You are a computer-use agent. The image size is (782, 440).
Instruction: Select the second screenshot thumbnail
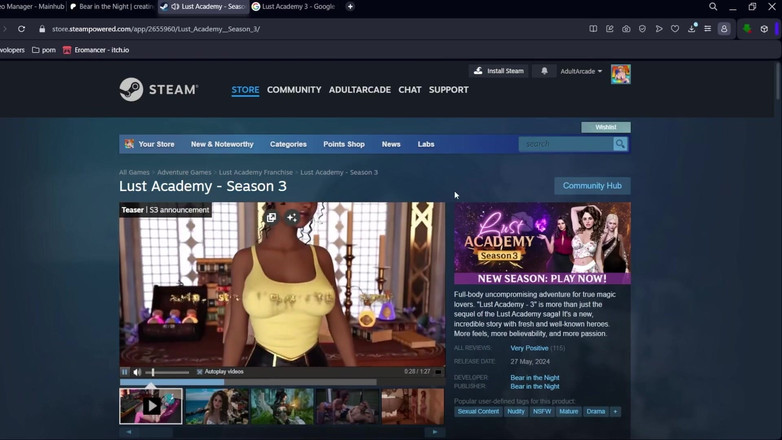coord(217,407)
